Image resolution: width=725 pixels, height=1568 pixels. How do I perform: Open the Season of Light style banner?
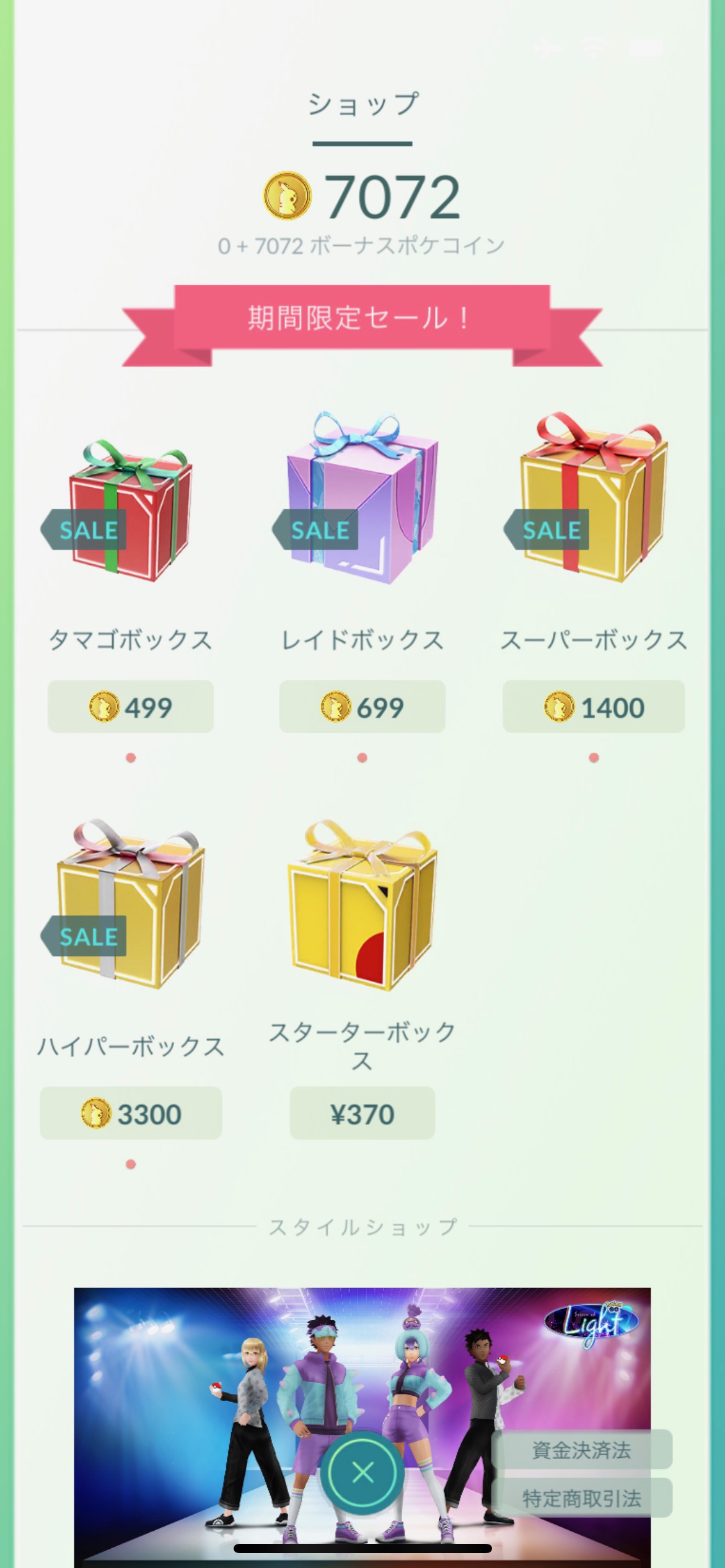click(x=362, y=1424)
